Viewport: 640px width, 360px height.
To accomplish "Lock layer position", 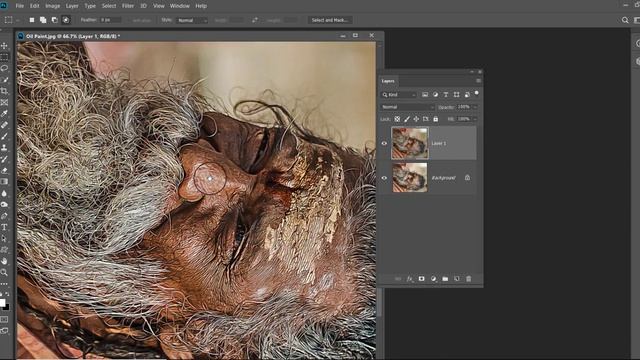I will [416, 119].
